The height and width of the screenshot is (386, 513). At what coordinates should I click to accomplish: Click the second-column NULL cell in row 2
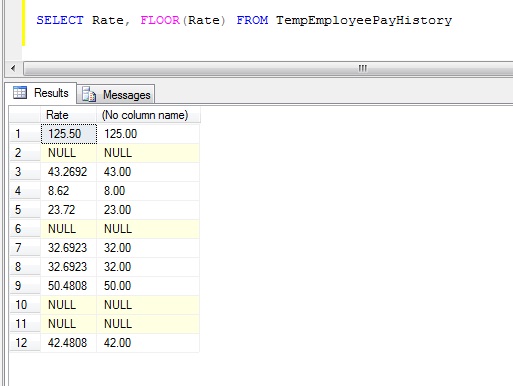[x=148, y=153]
